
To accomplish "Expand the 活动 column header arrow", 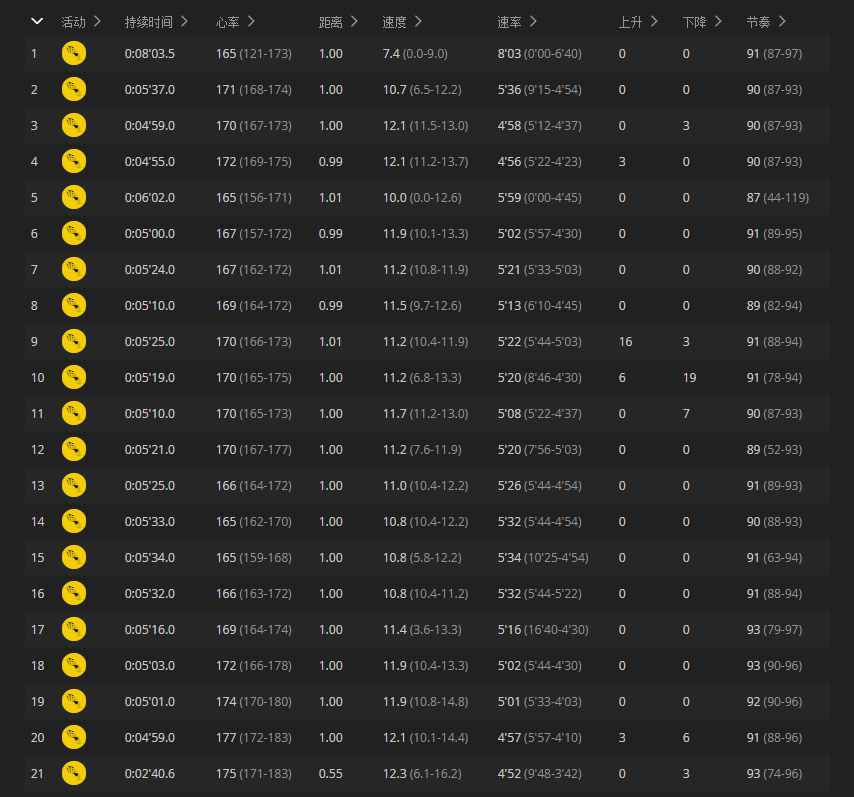I will 97,21.
